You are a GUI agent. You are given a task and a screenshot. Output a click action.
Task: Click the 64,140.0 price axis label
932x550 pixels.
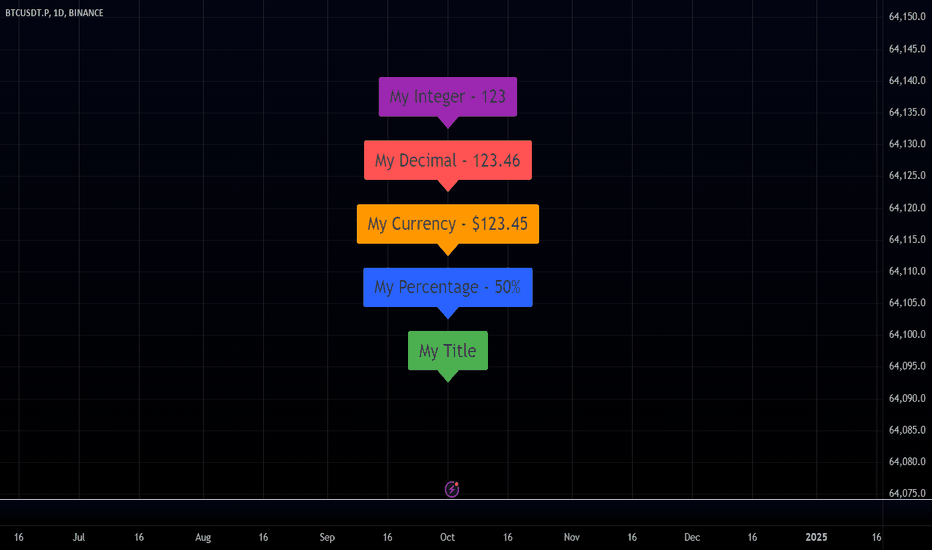click(x=907, y=80)
